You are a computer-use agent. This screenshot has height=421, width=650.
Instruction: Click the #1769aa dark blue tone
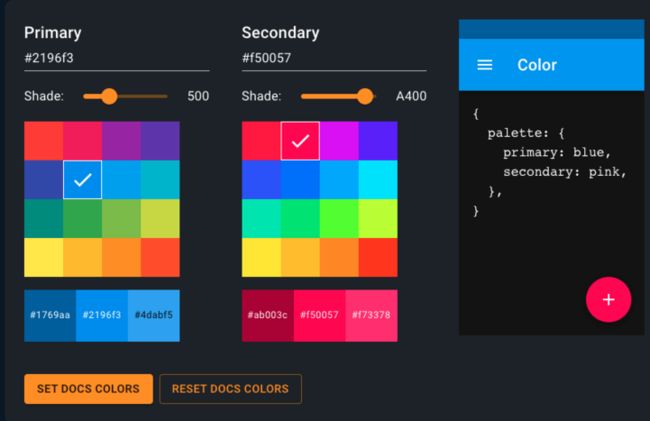tap(50, 315)
